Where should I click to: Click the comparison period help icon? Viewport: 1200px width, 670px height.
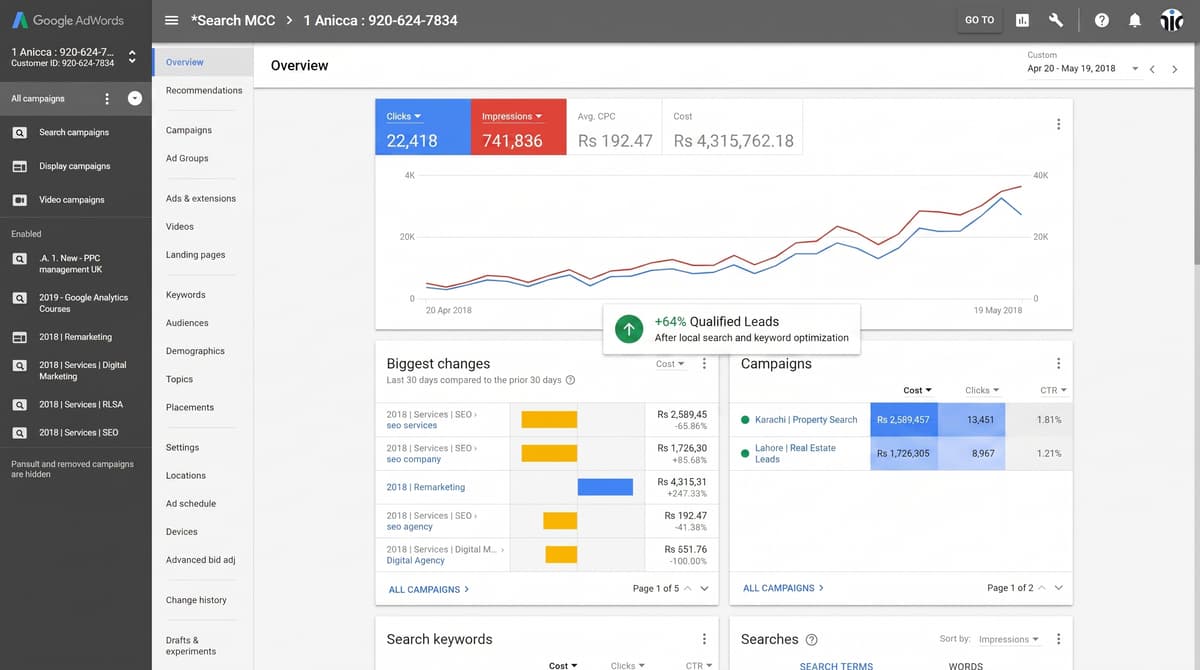click(x=570, y=380)
